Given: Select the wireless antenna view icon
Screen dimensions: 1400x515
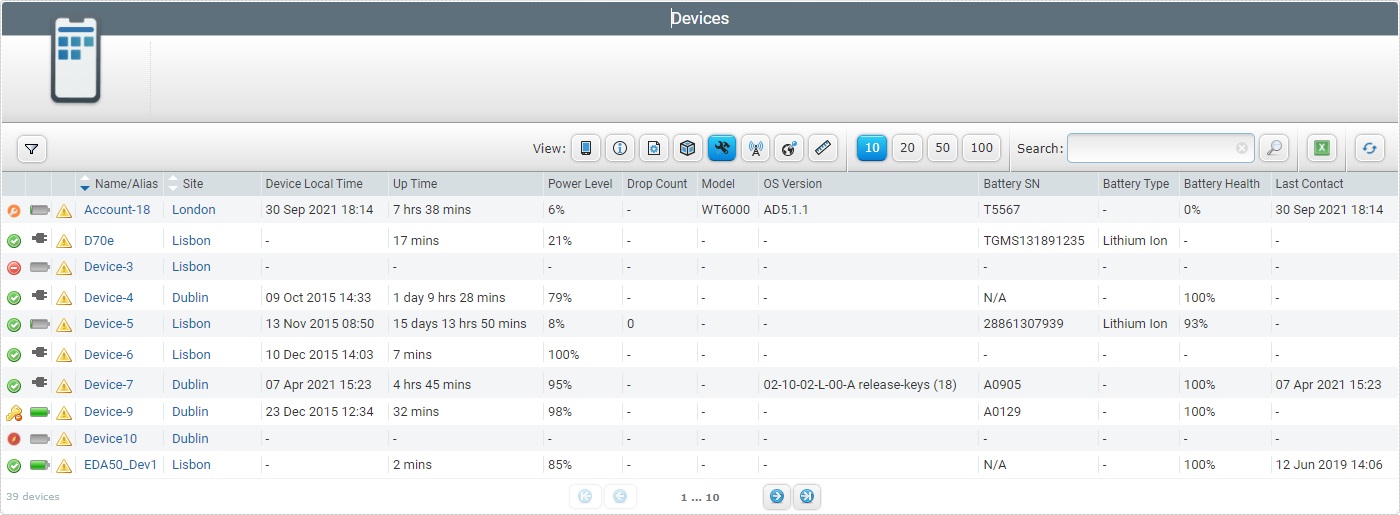Looking at the screenshot, I should coord(755,148).
